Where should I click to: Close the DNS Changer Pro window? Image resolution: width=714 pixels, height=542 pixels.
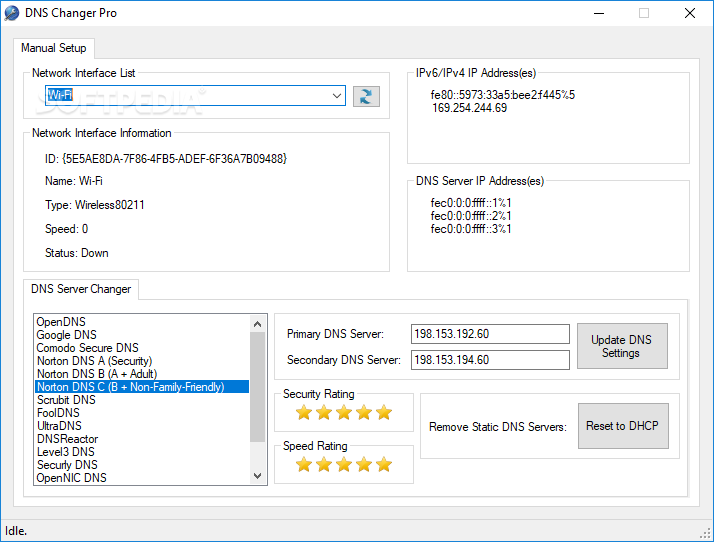click(690, 13)
